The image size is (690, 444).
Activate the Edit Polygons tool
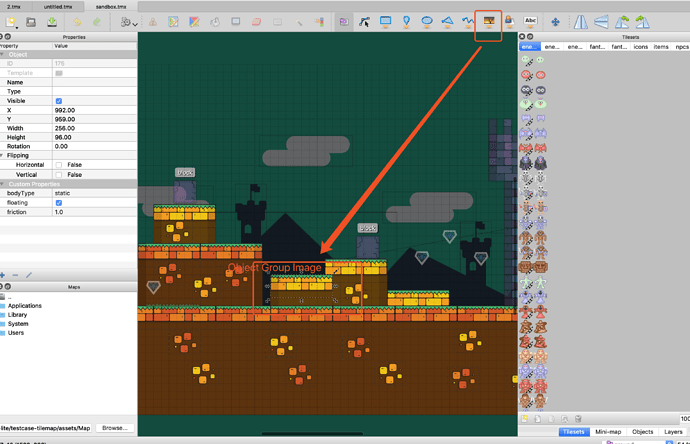pyautogui.click(x=364, y=22)
